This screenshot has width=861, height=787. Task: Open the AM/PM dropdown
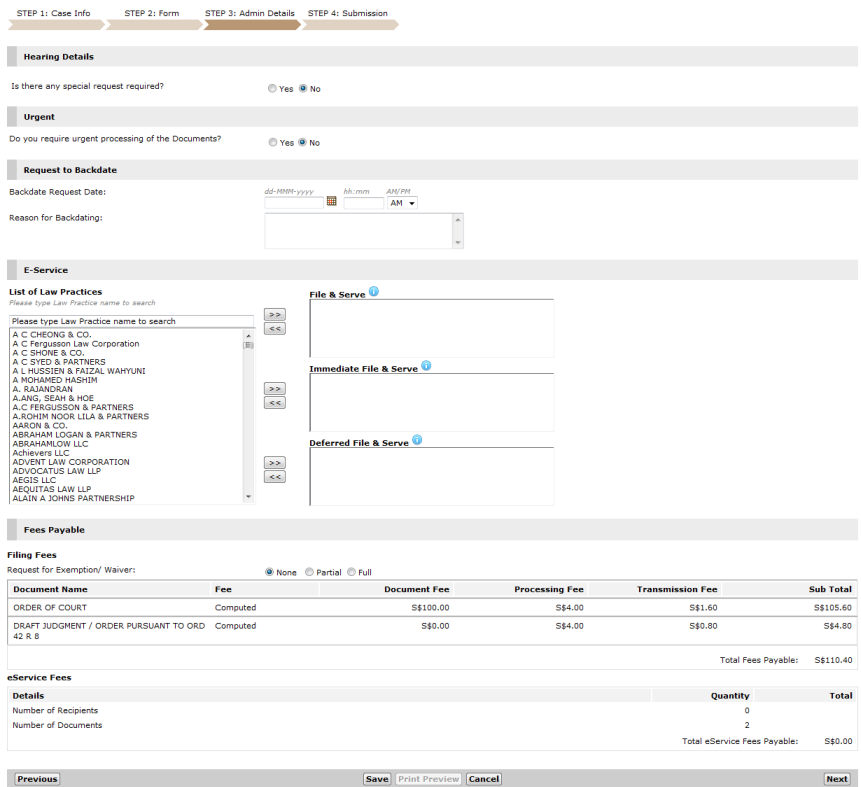point(402,202)
